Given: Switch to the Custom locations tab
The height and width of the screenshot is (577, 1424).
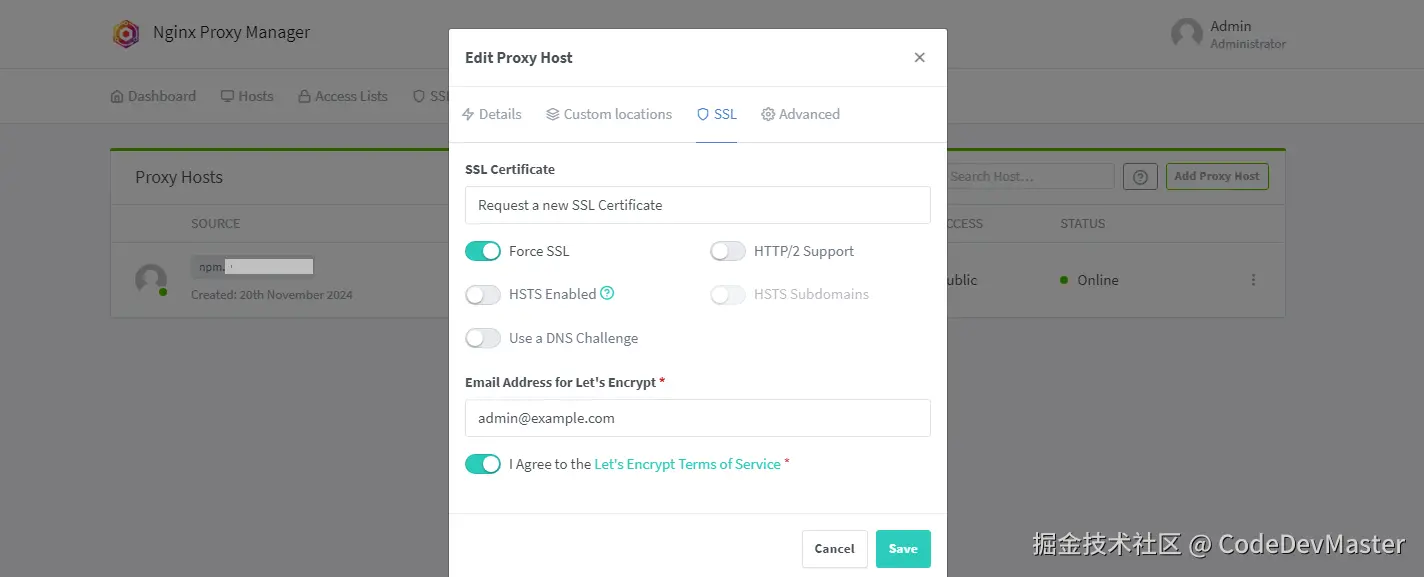Looking at the screenshot, I should [609, 114].
